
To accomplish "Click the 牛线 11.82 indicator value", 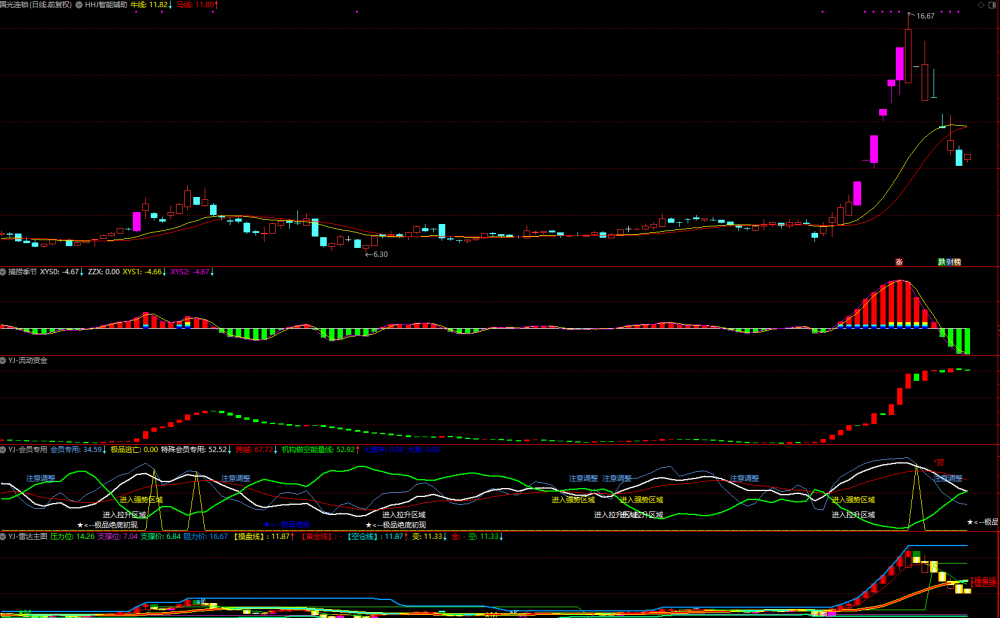I will click(x=151, y=4).
